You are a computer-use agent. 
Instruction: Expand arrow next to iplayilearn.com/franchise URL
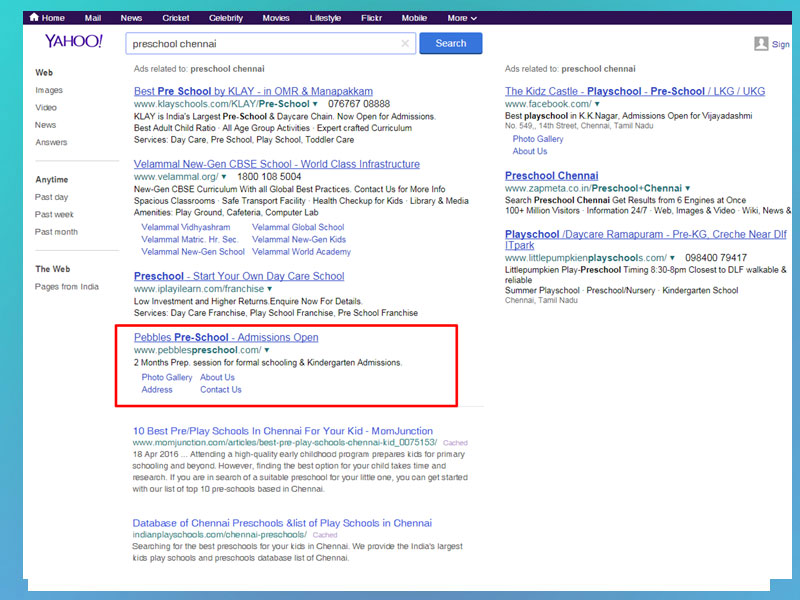click(x=269, y=289)
